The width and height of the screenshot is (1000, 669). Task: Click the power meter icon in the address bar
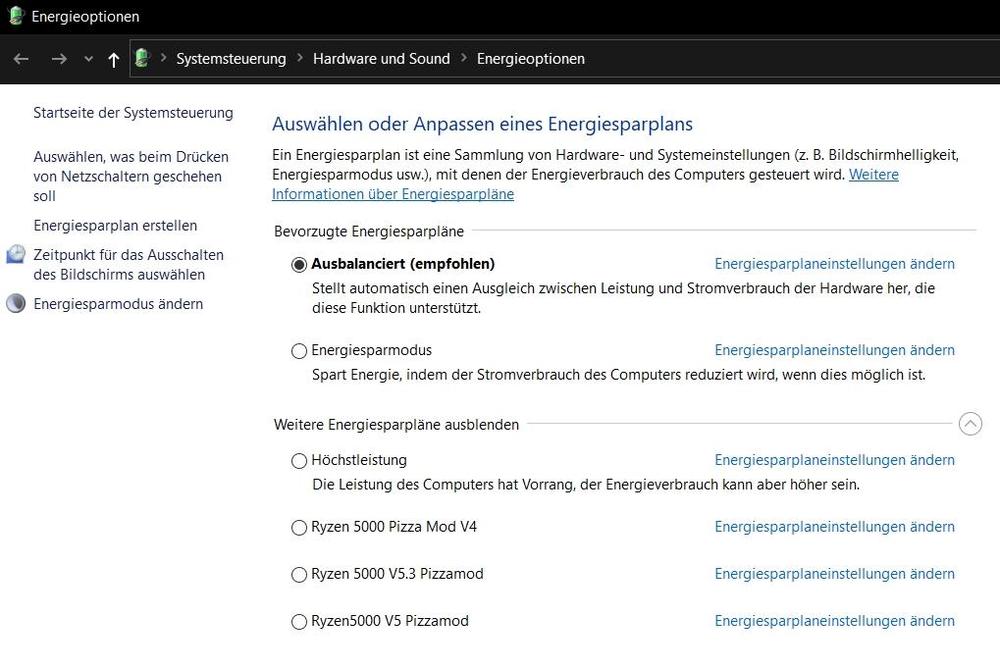(x=142, y=58)
